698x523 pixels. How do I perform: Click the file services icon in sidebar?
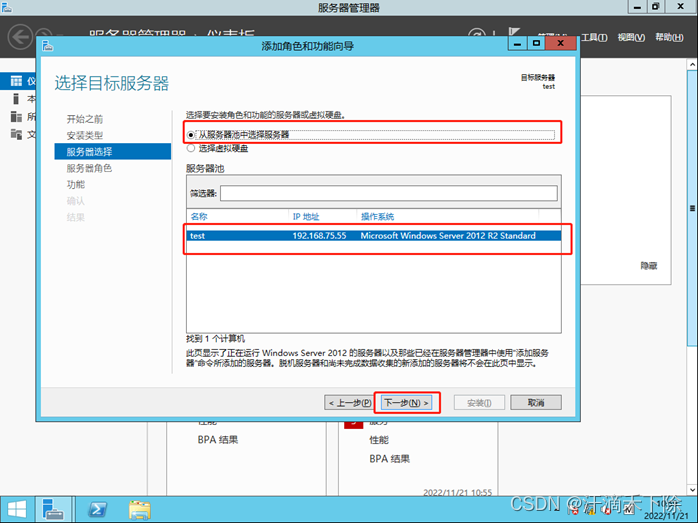16,134
